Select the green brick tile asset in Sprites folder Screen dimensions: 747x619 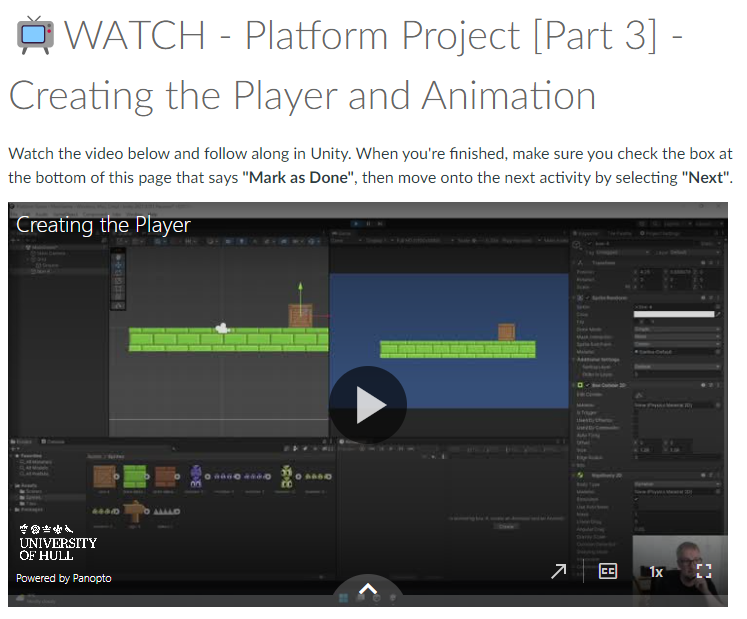[135, 476]
